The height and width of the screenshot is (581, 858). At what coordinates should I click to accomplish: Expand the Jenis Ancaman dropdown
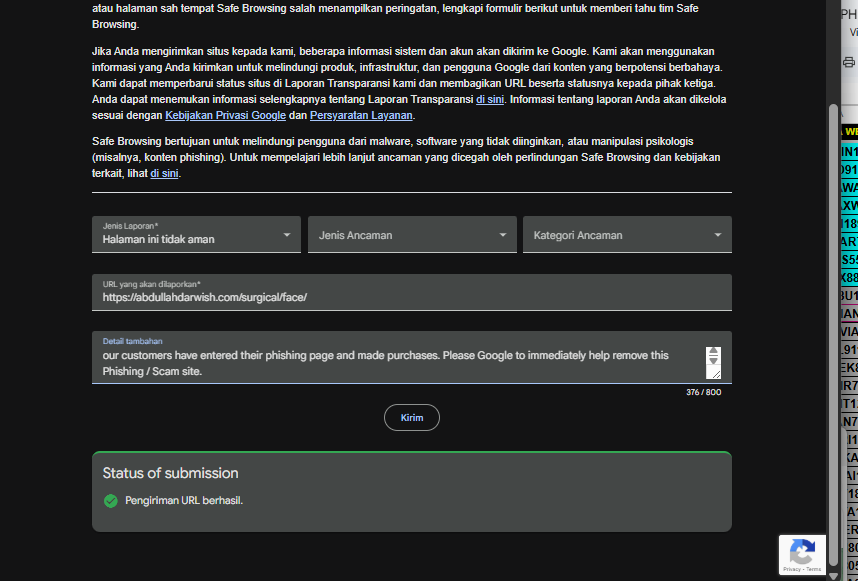(x=412, y=235)
